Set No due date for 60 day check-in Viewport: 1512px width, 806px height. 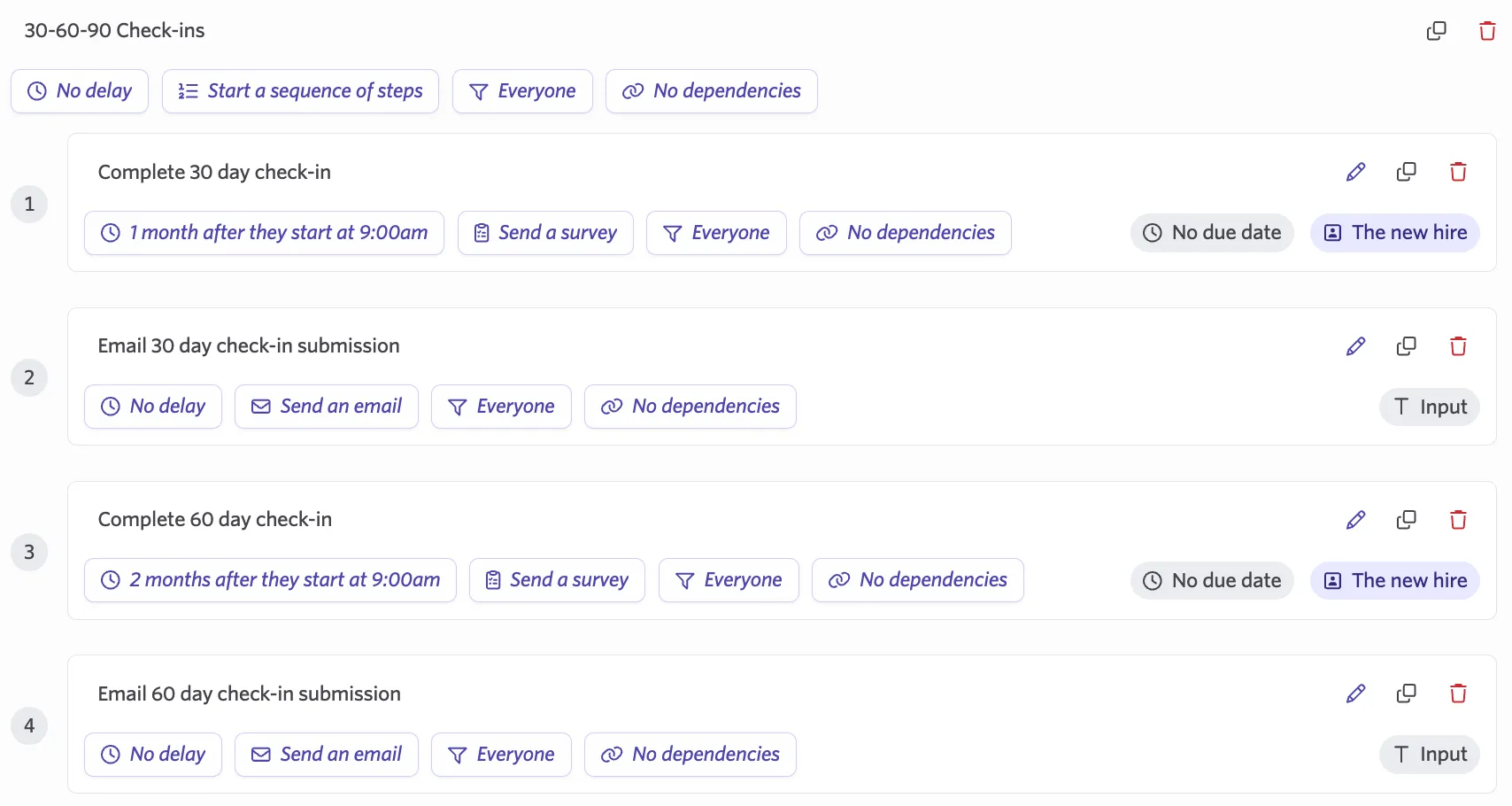[x=1212, y=581]
